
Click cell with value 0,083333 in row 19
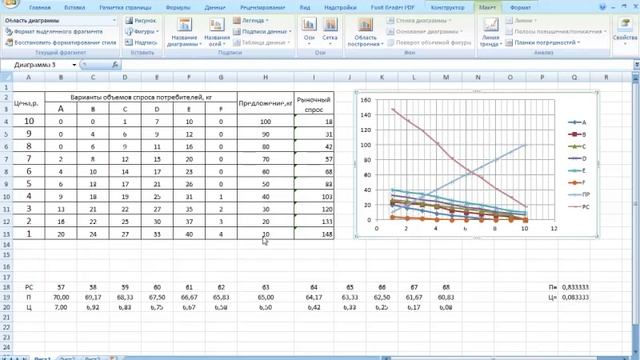[x=574, y=297]
